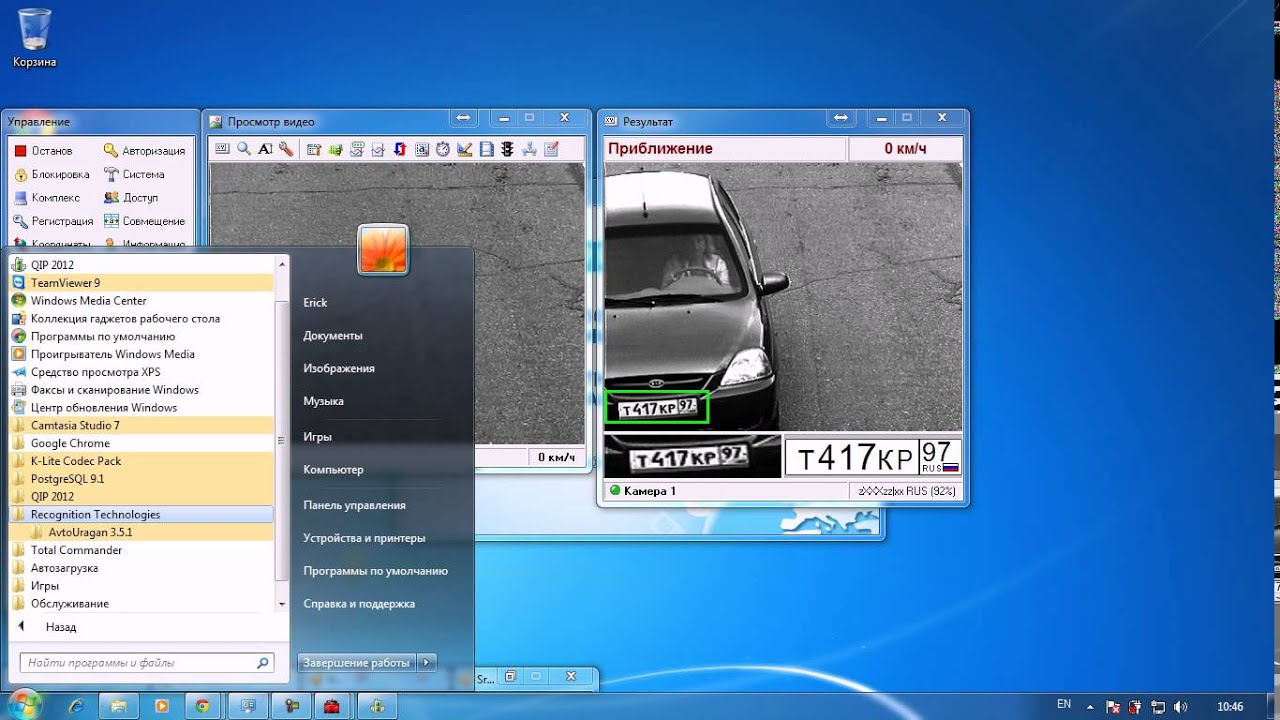Viewport: 1280px width, 720px height.
Task: Expand the Обслуживание folder
Action: (x=141, y=604)
